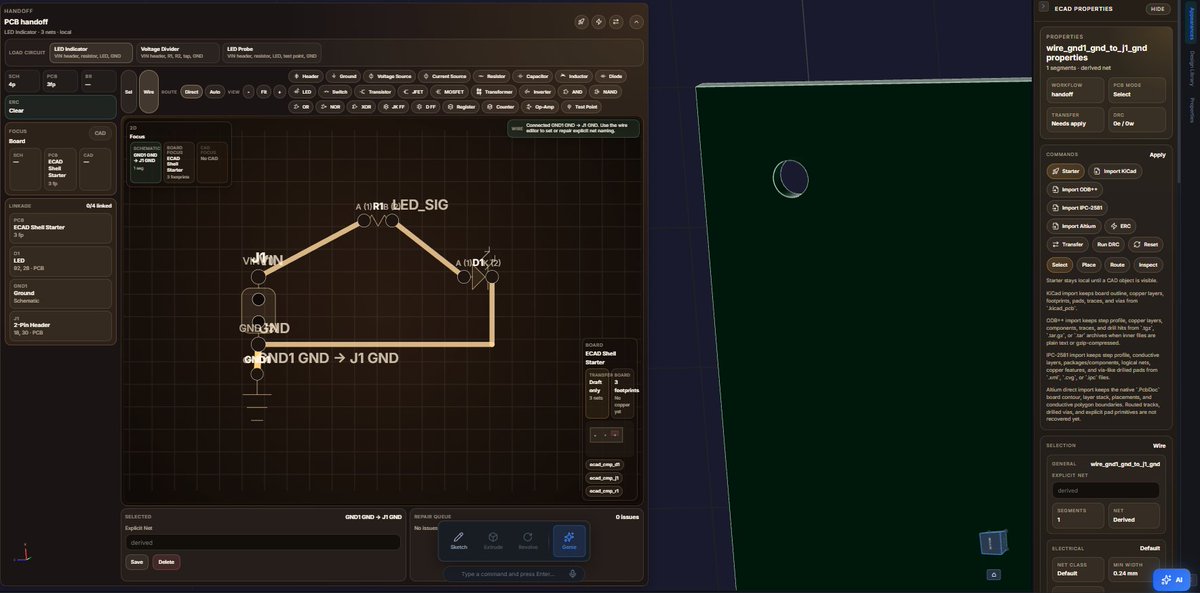
Task: Add a Resistor component
Action: tap(492, 76)
